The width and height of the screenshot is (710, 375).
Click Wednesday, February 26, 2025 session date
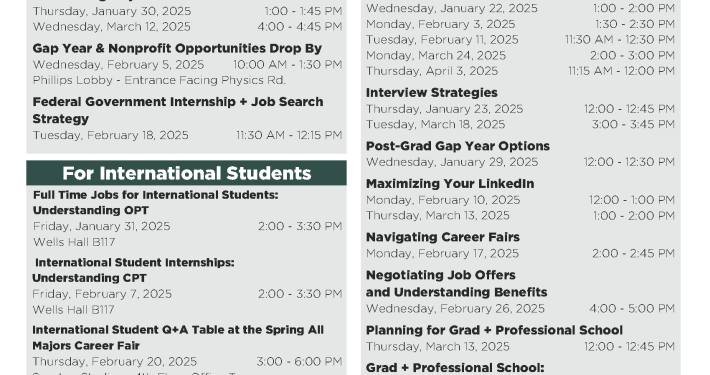[x=455, y=308]
